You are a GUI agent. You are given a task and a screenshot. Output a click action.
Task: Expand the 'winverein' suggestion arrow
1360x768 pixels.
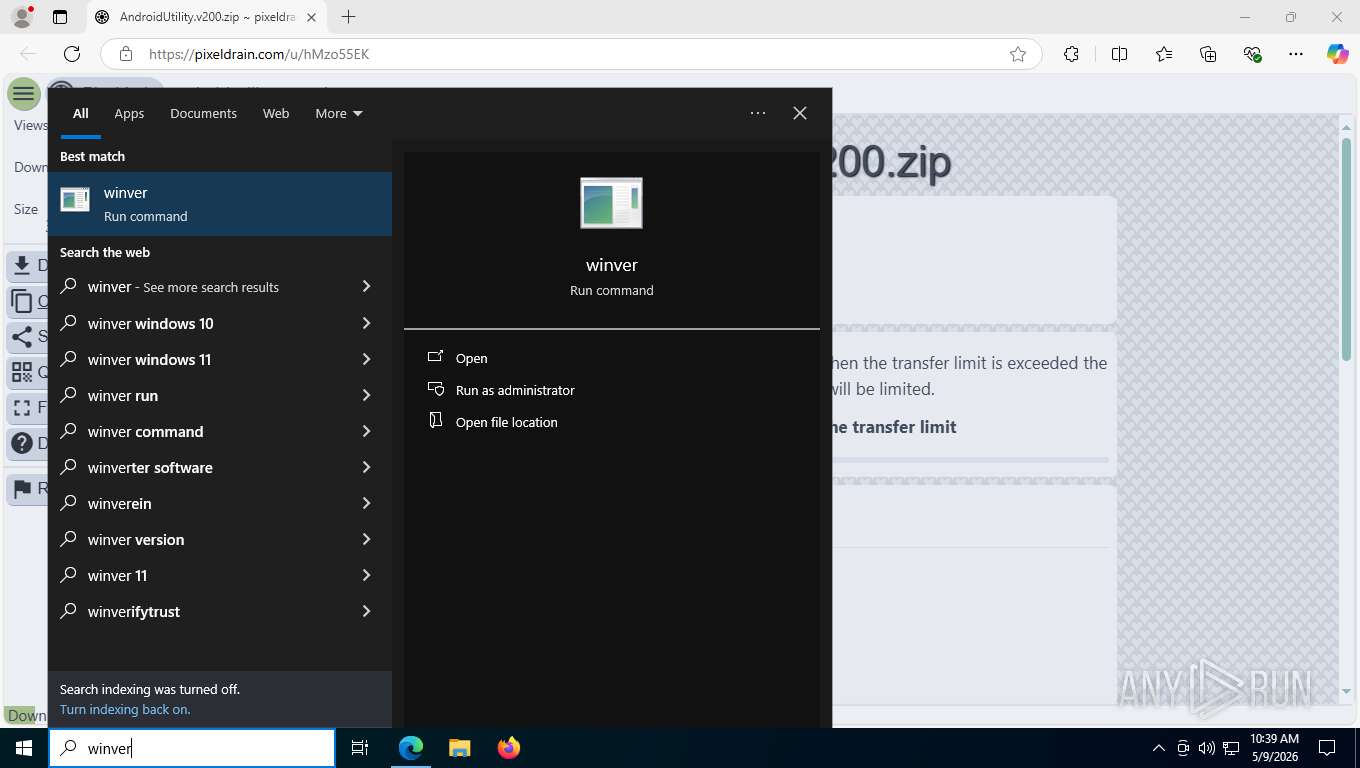[366, 503]
